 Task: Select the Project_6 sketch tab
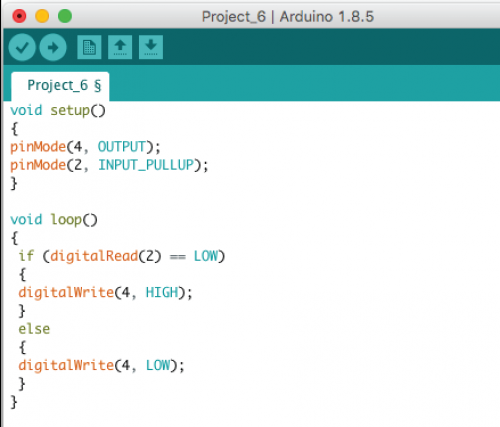coord(60,86)
